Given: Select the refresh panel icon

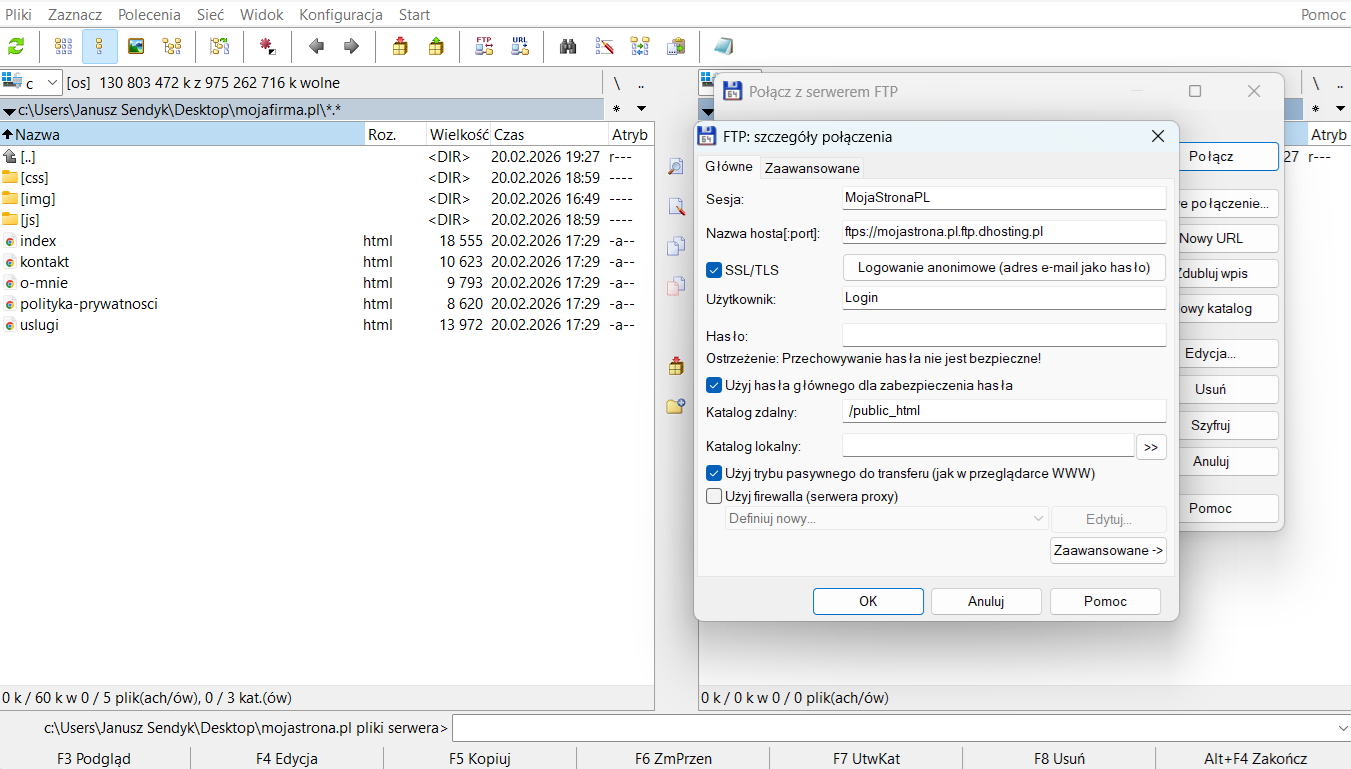Looking at the screenshot, I should click(18, 46).
